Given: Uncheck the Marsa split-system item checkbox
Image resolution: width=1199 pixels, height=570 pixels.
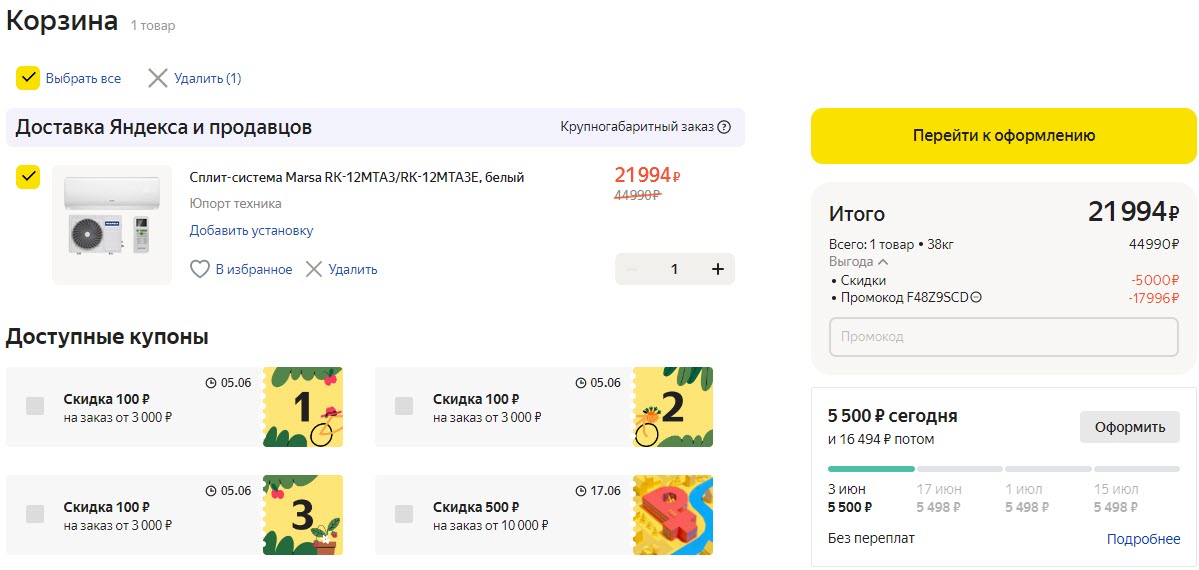Looking at the screenshot, I should pyautogui.click(x=28, y=177).
